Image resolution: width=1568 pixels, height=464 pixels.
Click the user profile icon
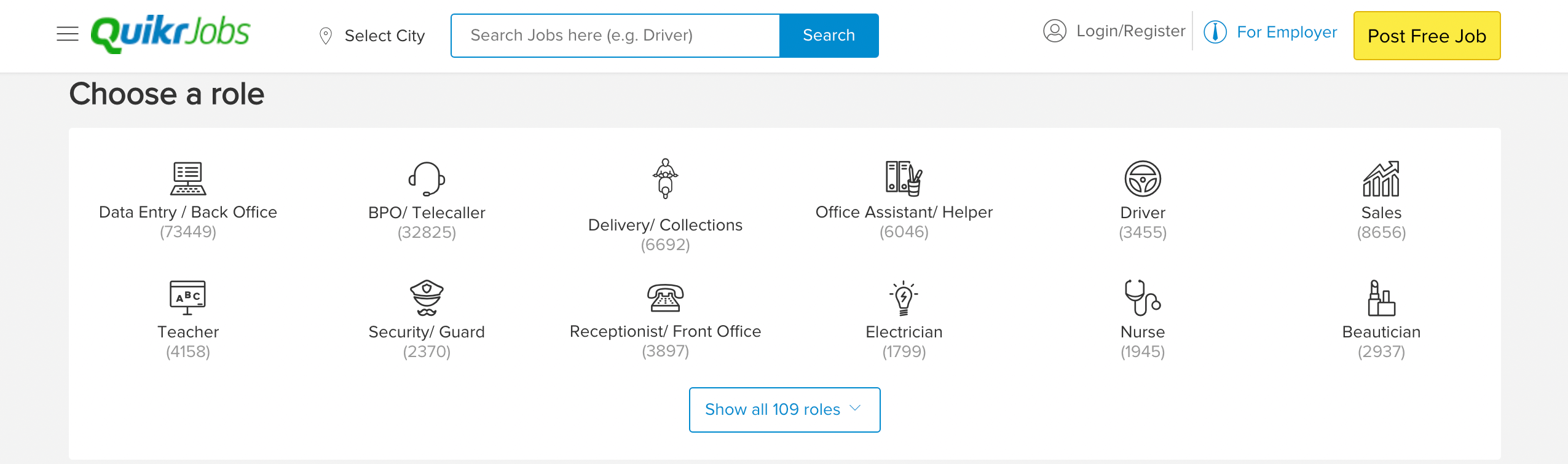click(x=1055, y=31)
